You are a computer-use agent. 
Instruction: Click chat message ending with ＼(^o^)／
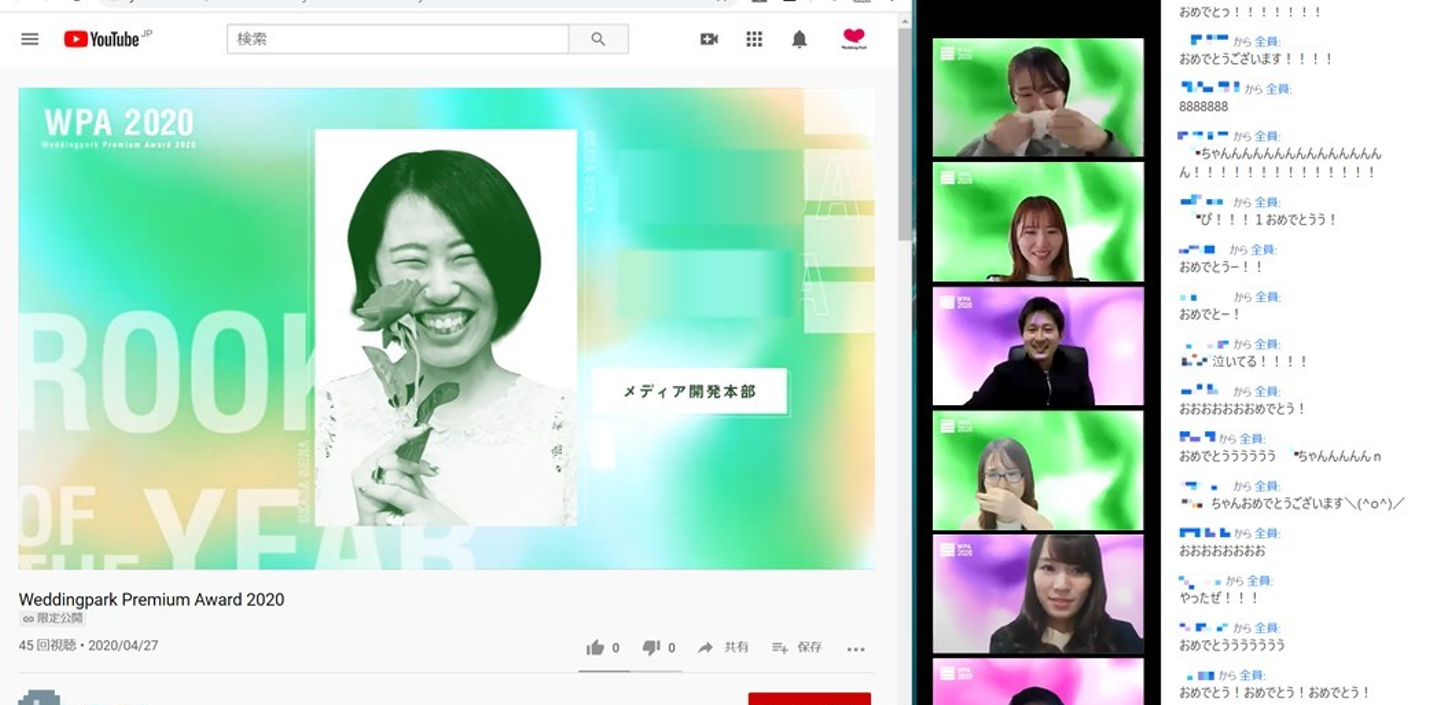[x=1294, y=504]
